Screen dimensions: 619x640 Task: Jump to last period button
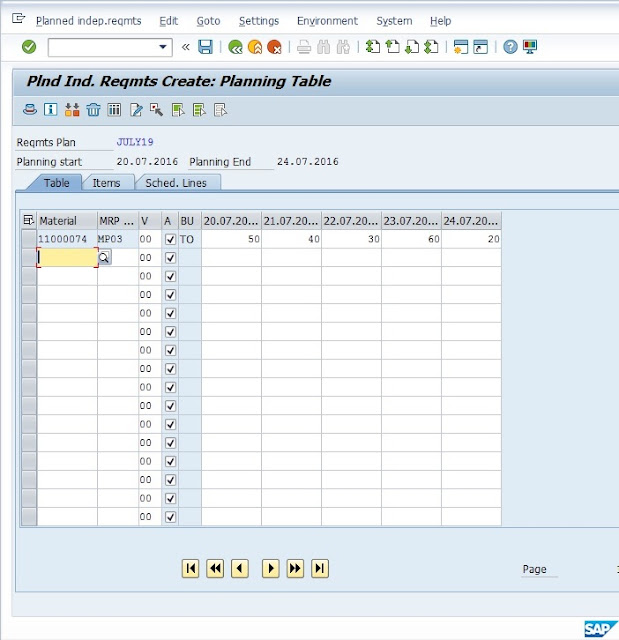319,569
